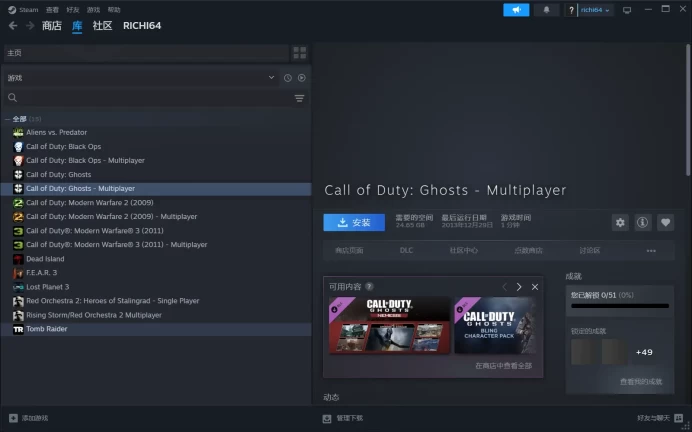This screenshot has width=692, height=432.
Task: Click the blue Install button (安装)
Action: tap(354, 222)
